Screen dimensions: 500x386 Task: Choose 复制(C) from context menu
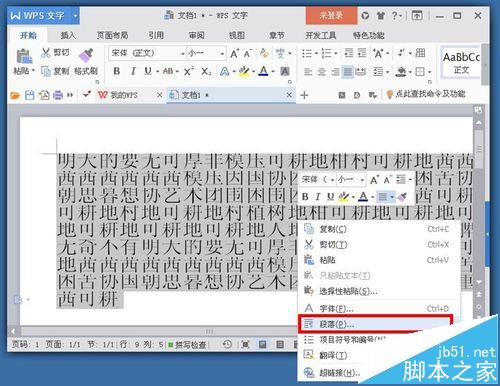tap(378, 229)
